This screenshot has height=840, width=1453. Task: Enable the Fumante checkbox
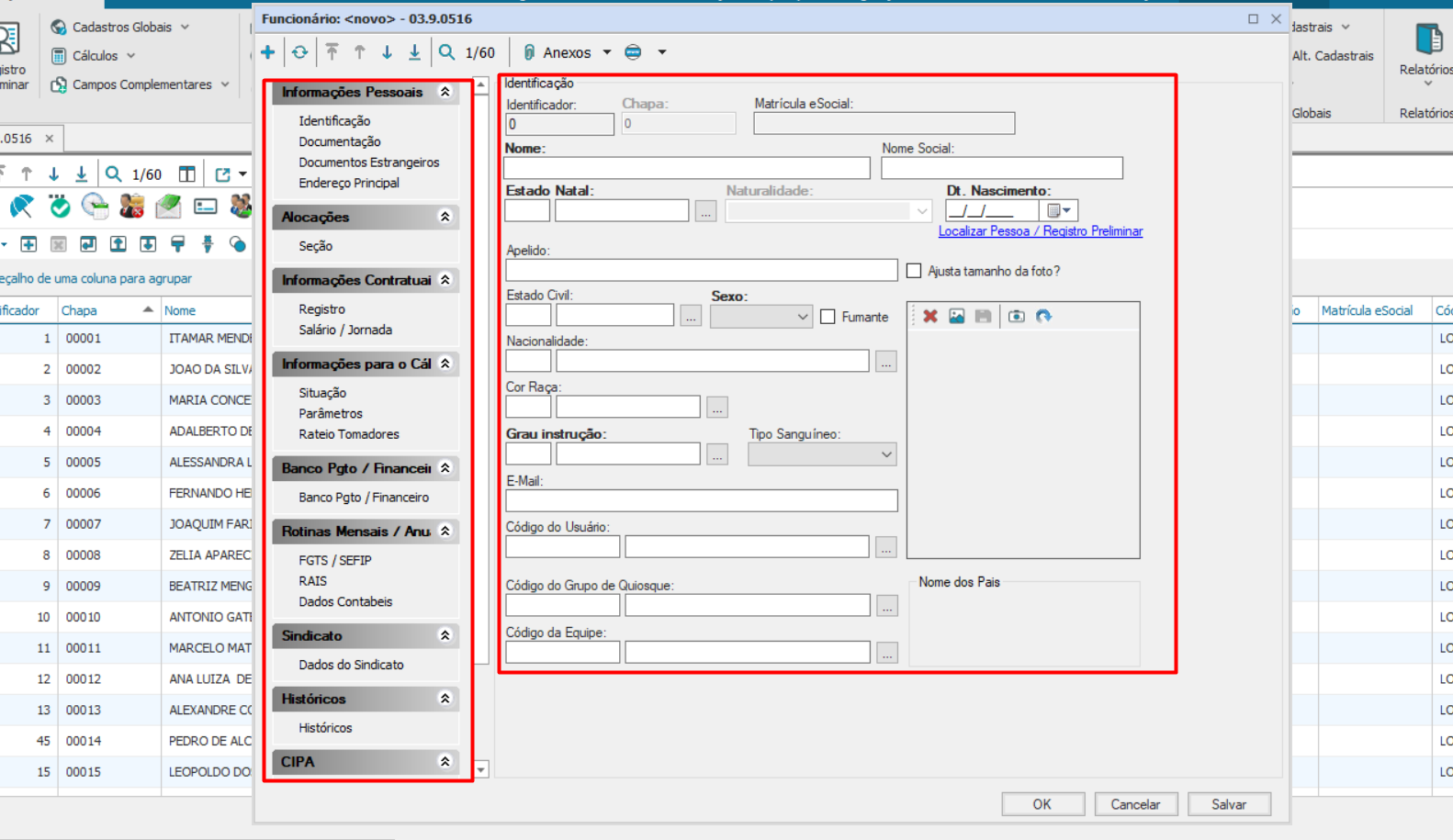click(x=828, y=317)
